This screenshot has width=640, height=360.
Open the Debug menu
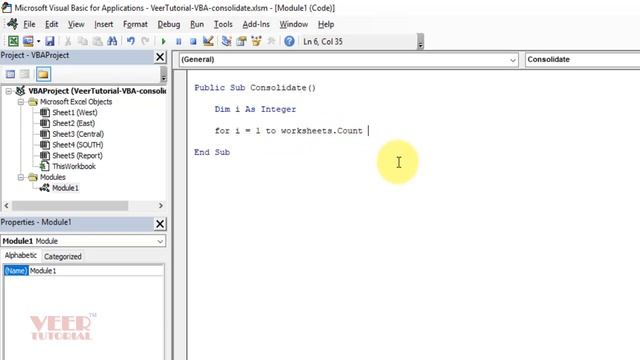pyautogui.click(x=169, y=24)
